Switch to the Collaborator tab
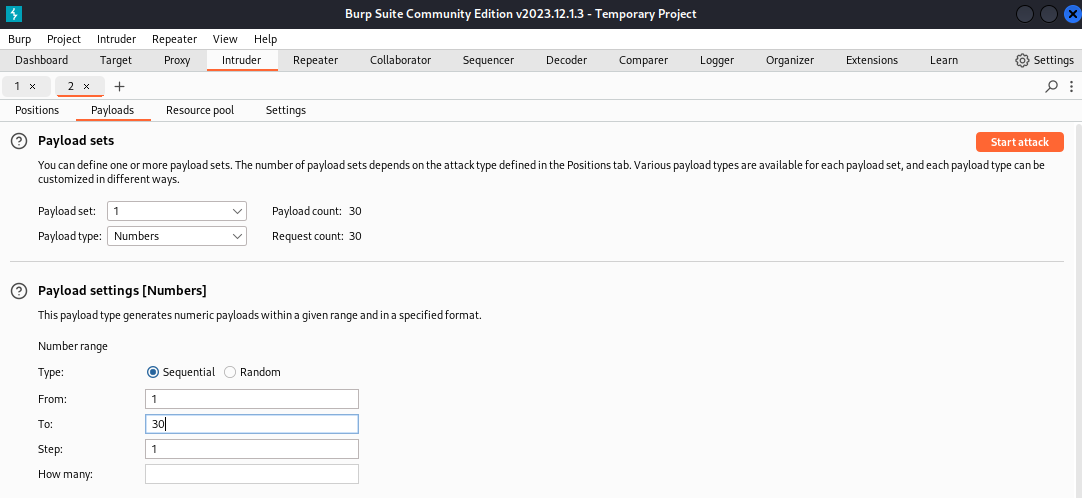The width and height of the screenshot is (1082, 498). coord(400,60)
